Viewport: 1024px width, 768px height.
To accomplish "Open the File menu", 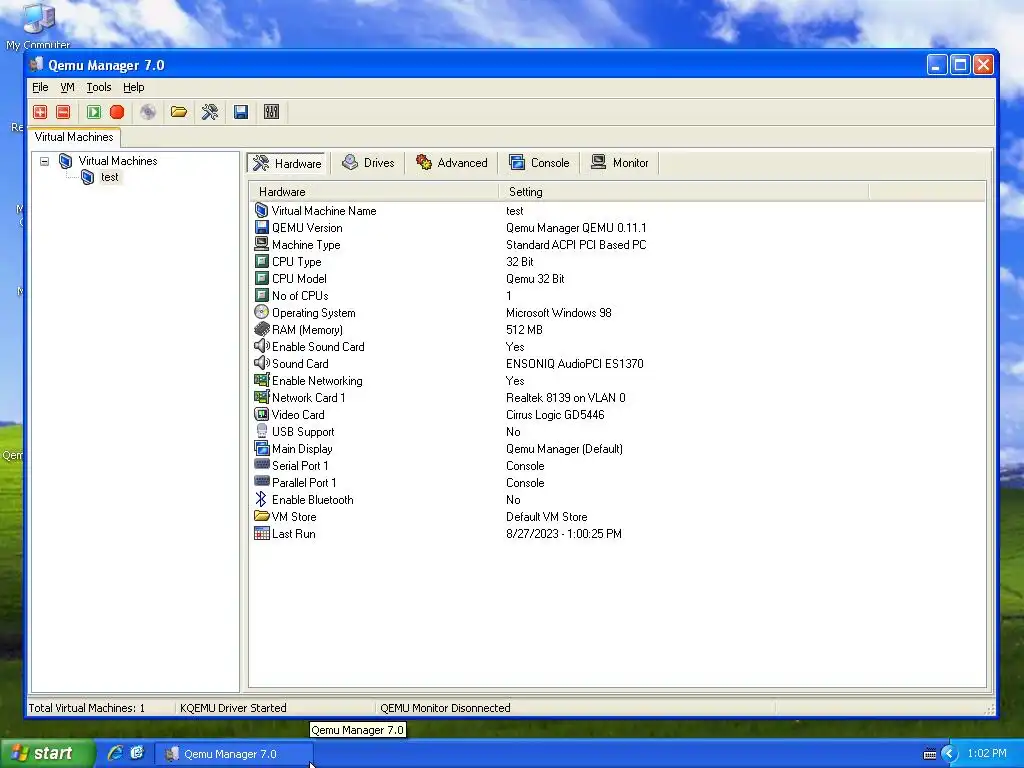I will [x=40, y=87].
